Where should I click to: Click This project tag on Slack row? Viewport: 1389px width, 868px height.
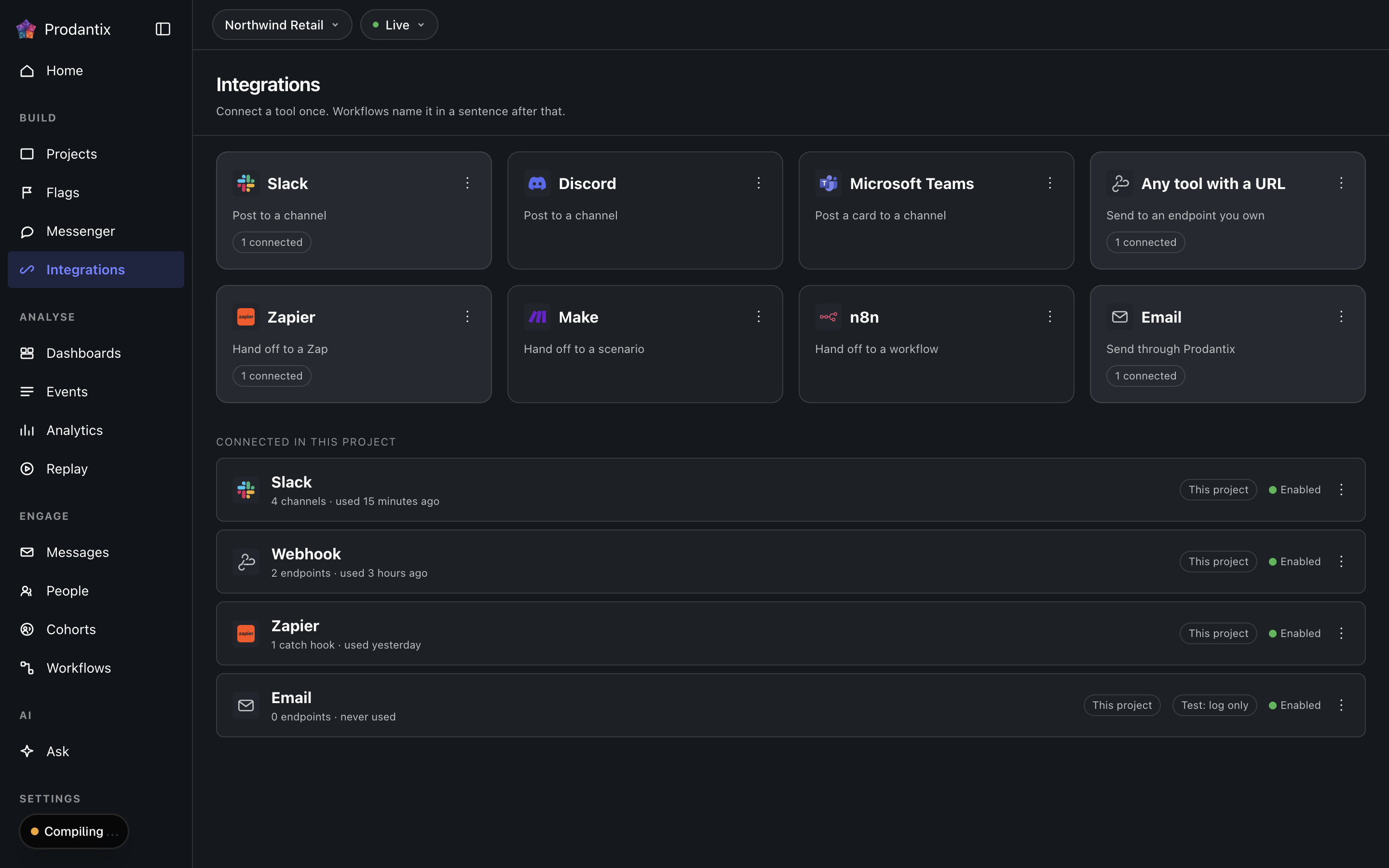click(x=1218, y=489)
